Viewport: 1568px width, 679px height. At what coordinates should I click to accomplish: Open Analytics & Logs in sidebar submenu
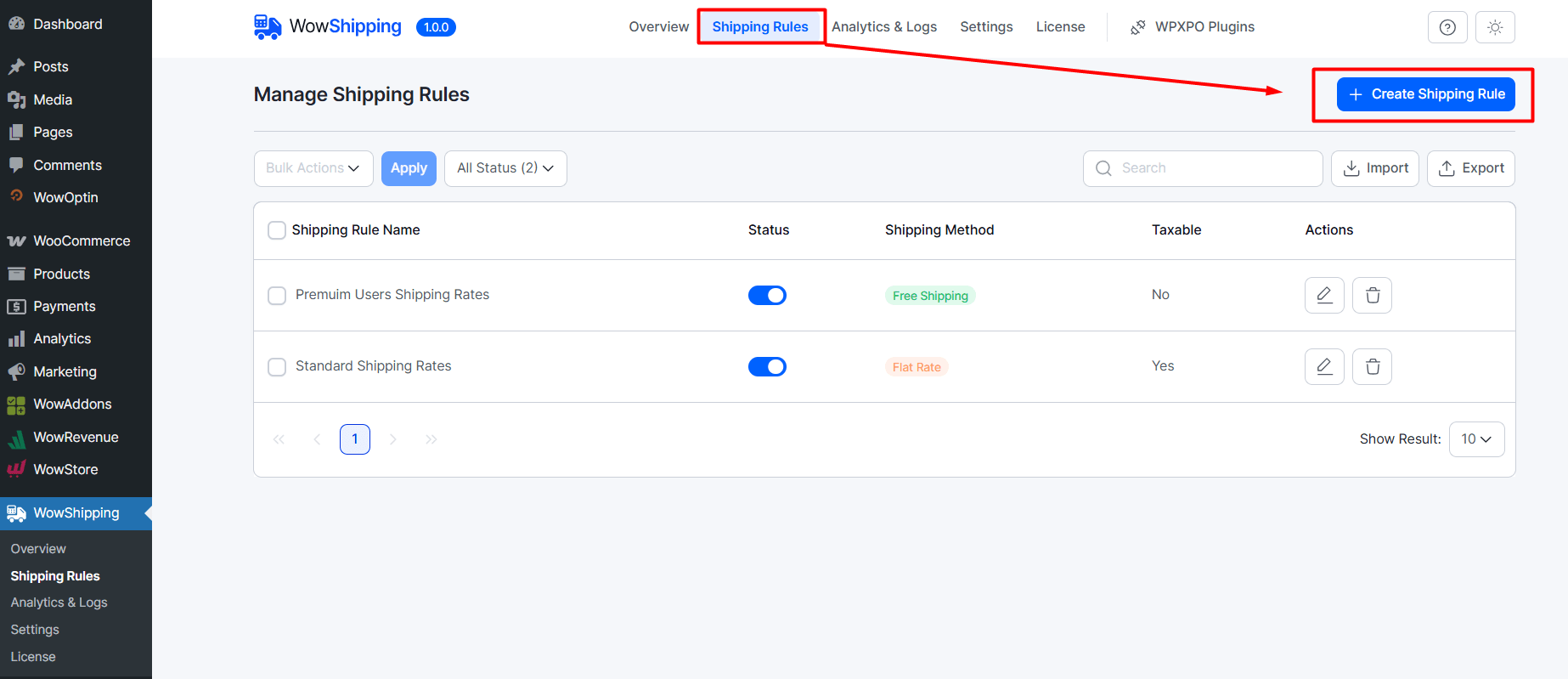59,603
